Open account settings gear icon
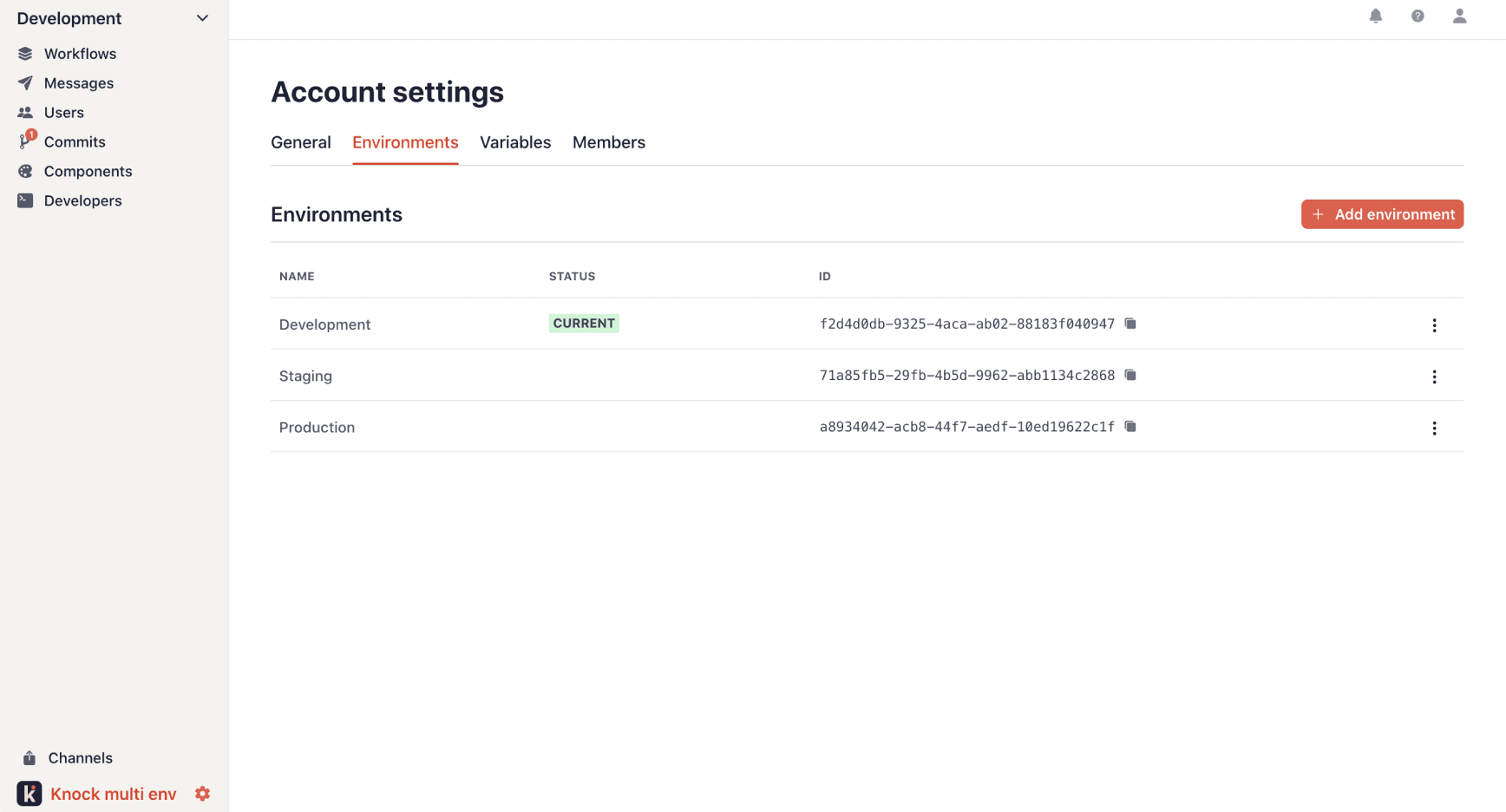The width and height of the screenshot is (1506, 812). pyautogui.click(x=203, y=794)
